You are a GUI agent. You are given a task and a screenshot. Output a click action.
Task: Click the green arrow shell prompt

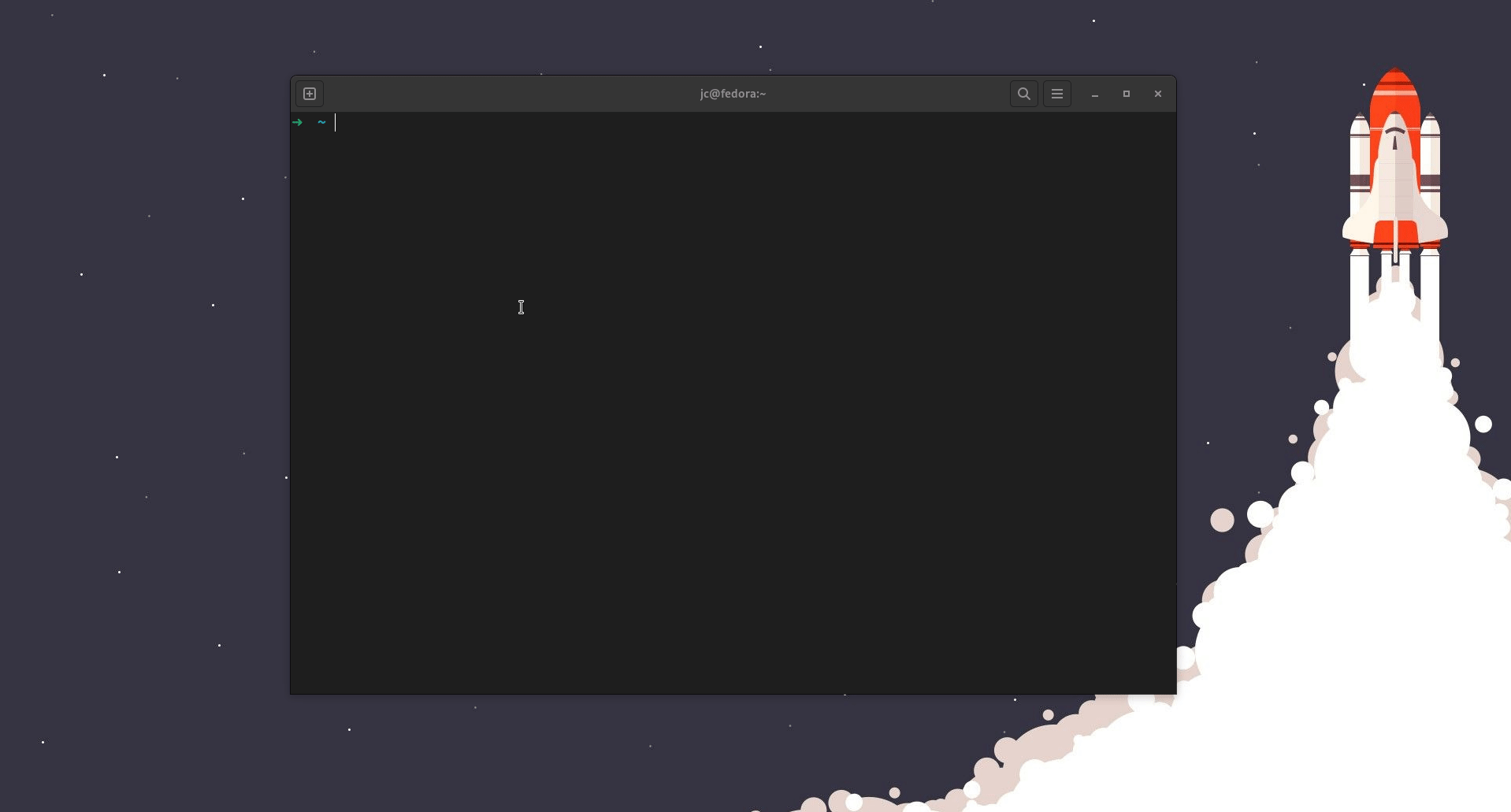(297, 122)
